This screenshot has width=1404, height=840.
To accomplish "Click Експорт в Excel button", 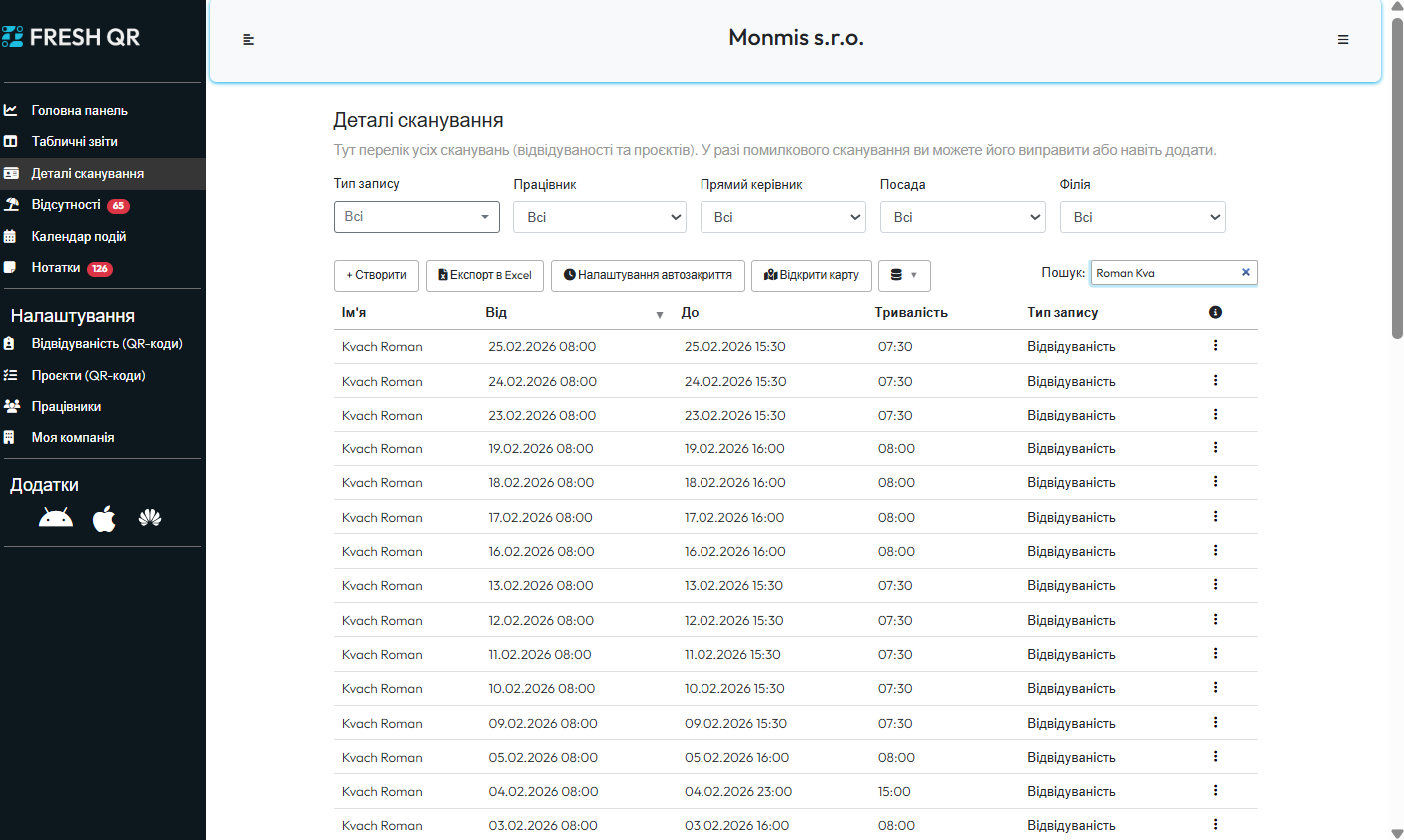I will tap(485, 275).
